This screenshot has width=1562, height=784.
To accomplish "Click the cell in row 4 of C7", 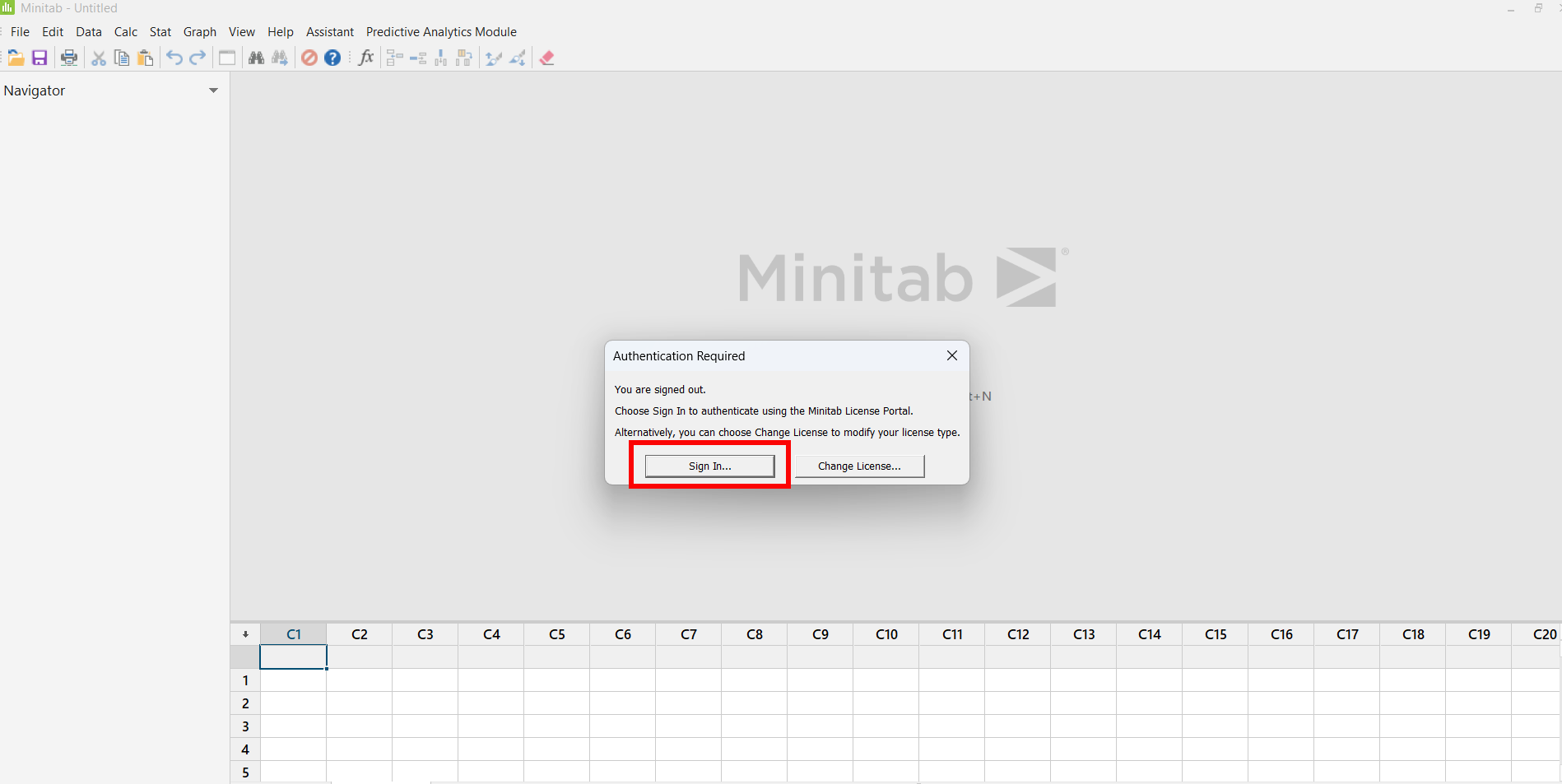I will (689, 749).
